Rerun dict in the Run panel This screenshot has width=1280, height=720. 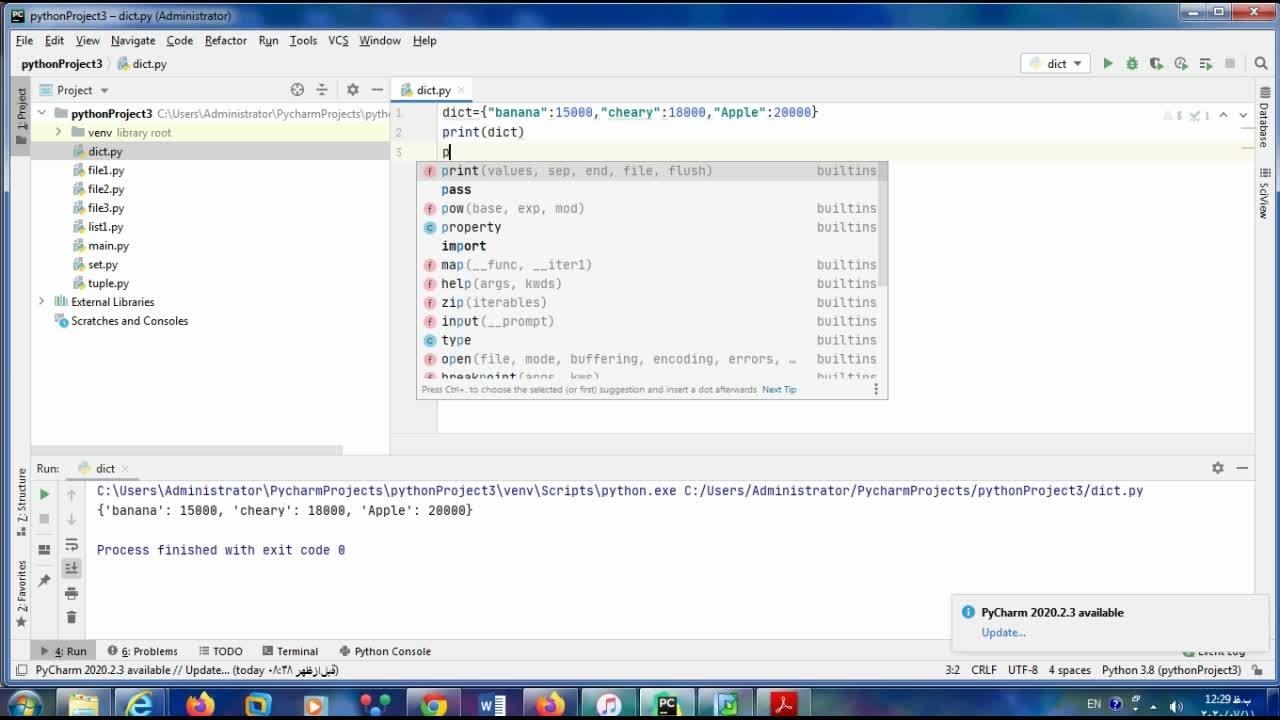pos(44,494)
